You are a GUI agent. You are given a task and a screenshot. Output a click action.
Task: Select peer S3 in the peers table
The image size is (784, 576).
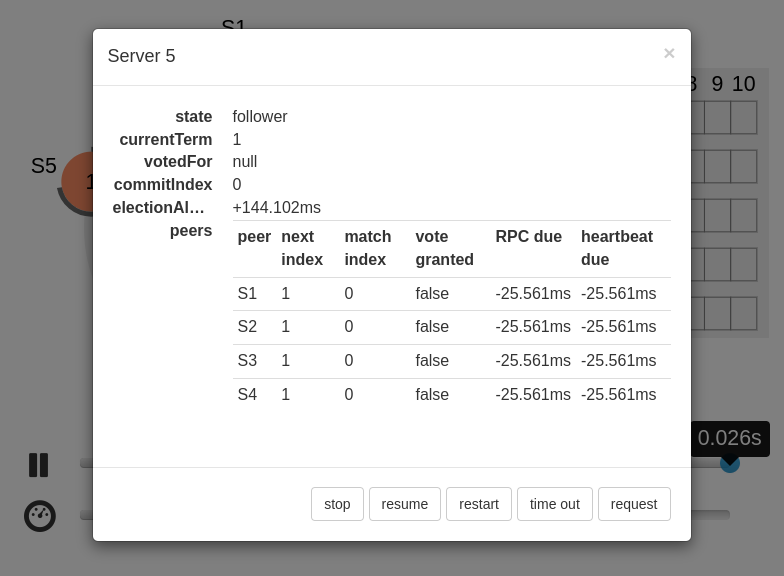pyautogui.click(x=451, y=361)
